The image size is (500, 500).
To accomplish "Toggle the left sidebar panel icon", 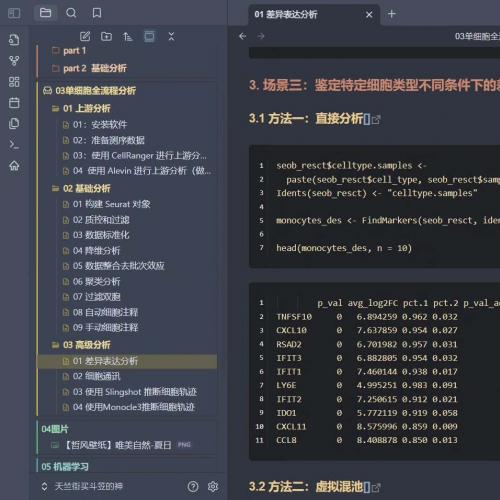I will click(14, 13).
